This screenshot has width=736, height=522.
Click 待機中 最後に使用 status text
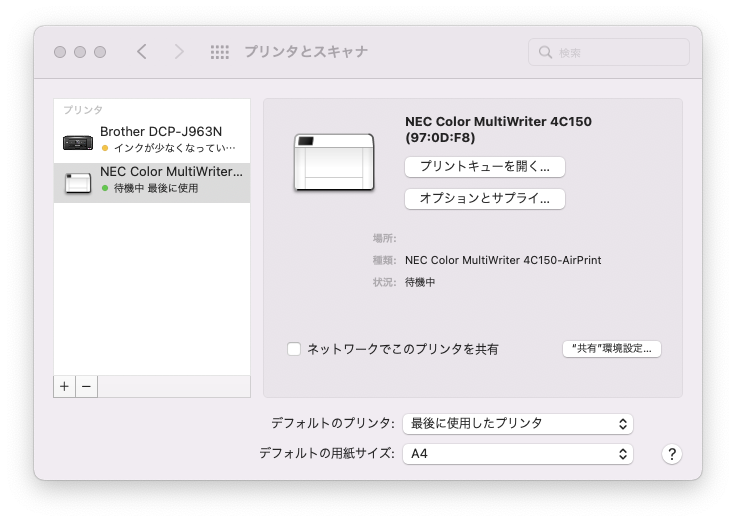[156, 188]
